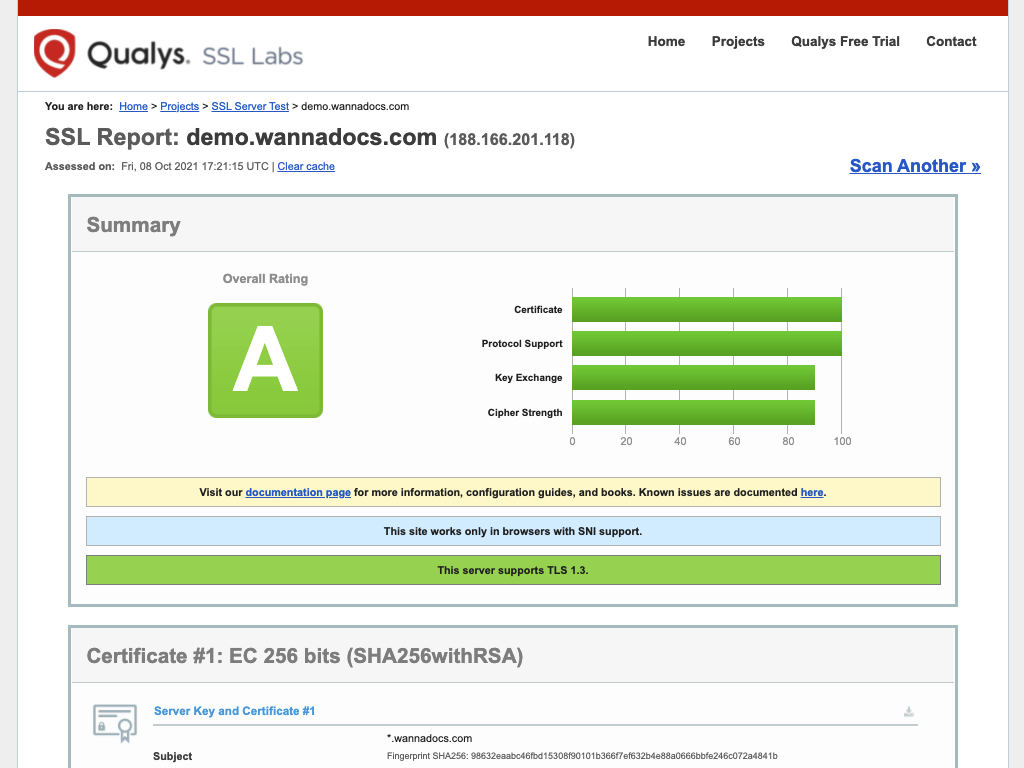Click the IP address 188.166.201.118

(509, 140)
